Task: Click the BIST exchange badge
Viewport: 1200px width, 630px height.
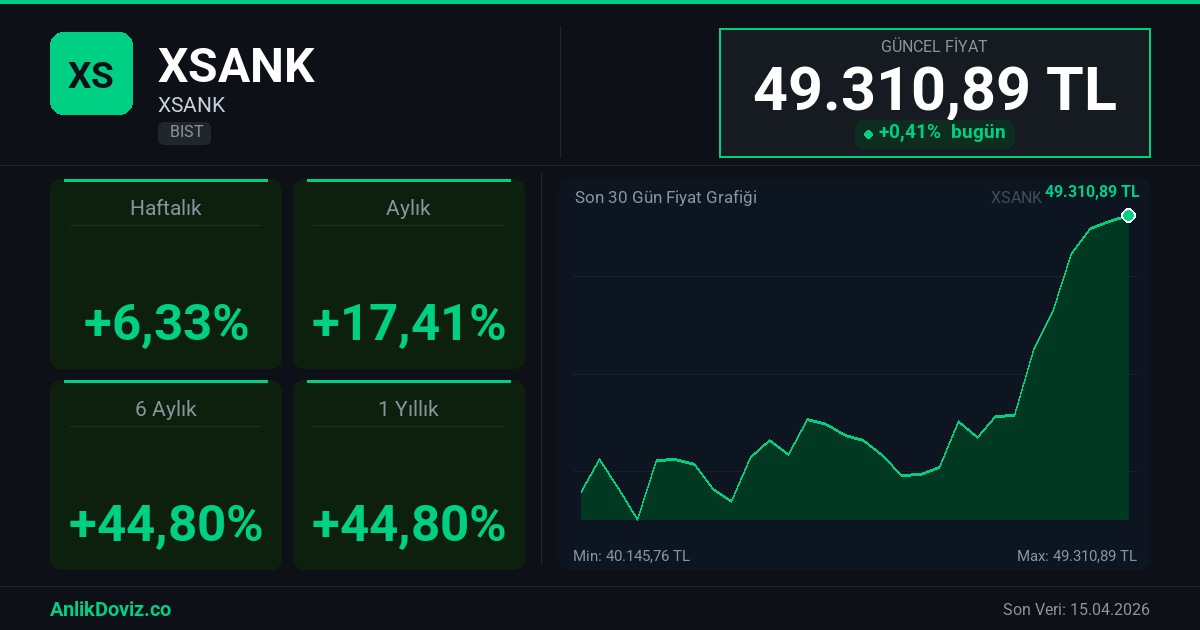Action: tap(184, 132)
